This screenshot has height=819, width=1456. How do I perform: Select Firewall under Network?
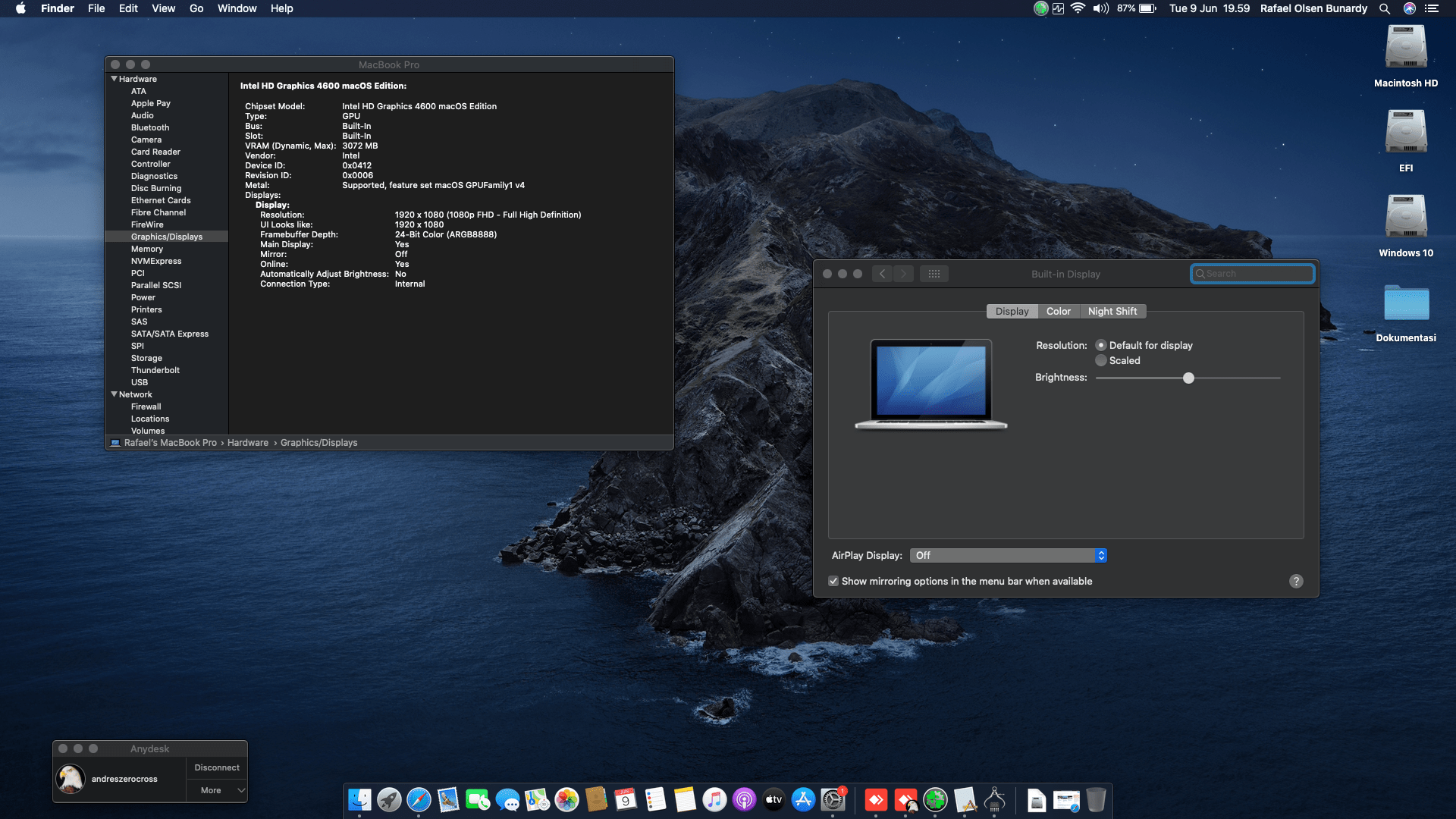(146, 406)
